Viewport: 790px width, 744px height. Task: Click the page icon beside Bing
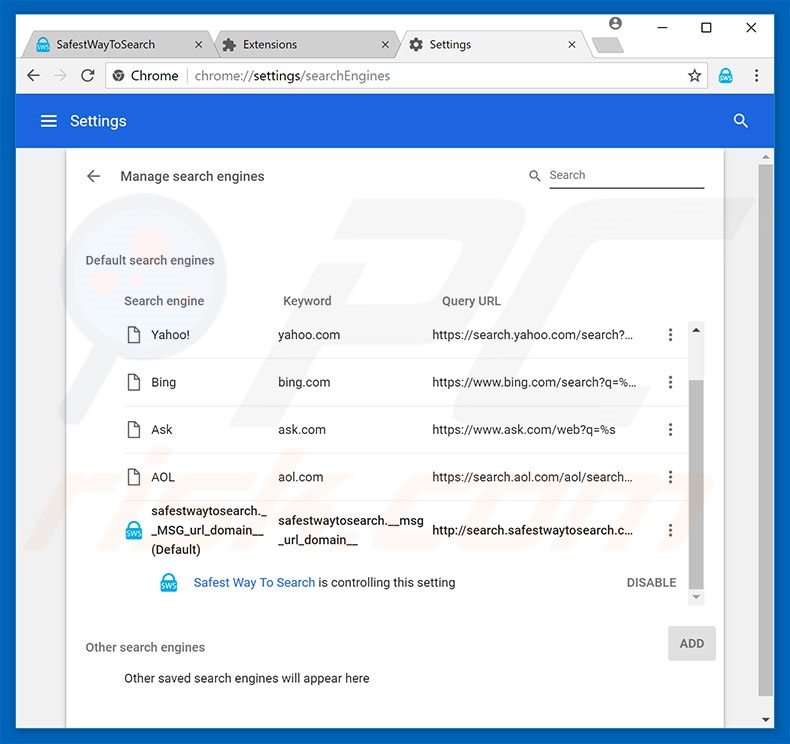pos(134,382)
